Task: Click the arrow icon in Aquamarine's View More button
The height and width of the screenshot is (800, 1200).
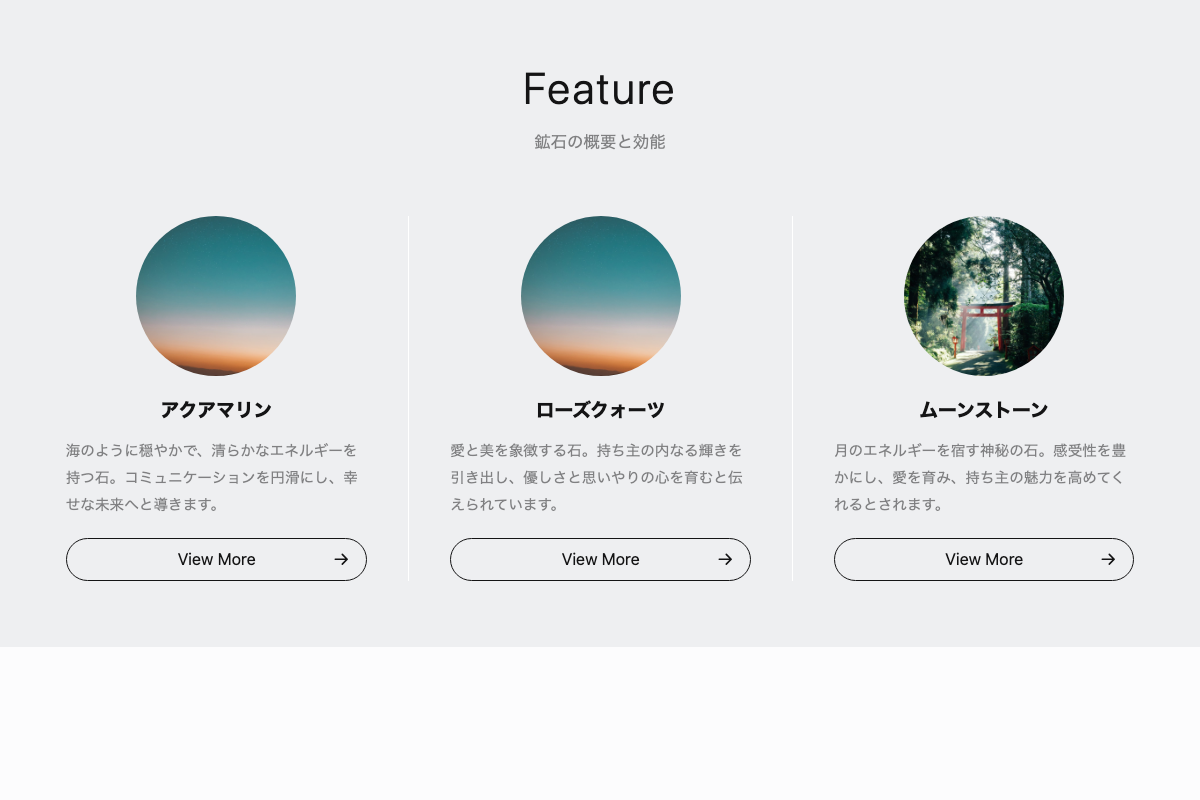Action: pos(341,559)
